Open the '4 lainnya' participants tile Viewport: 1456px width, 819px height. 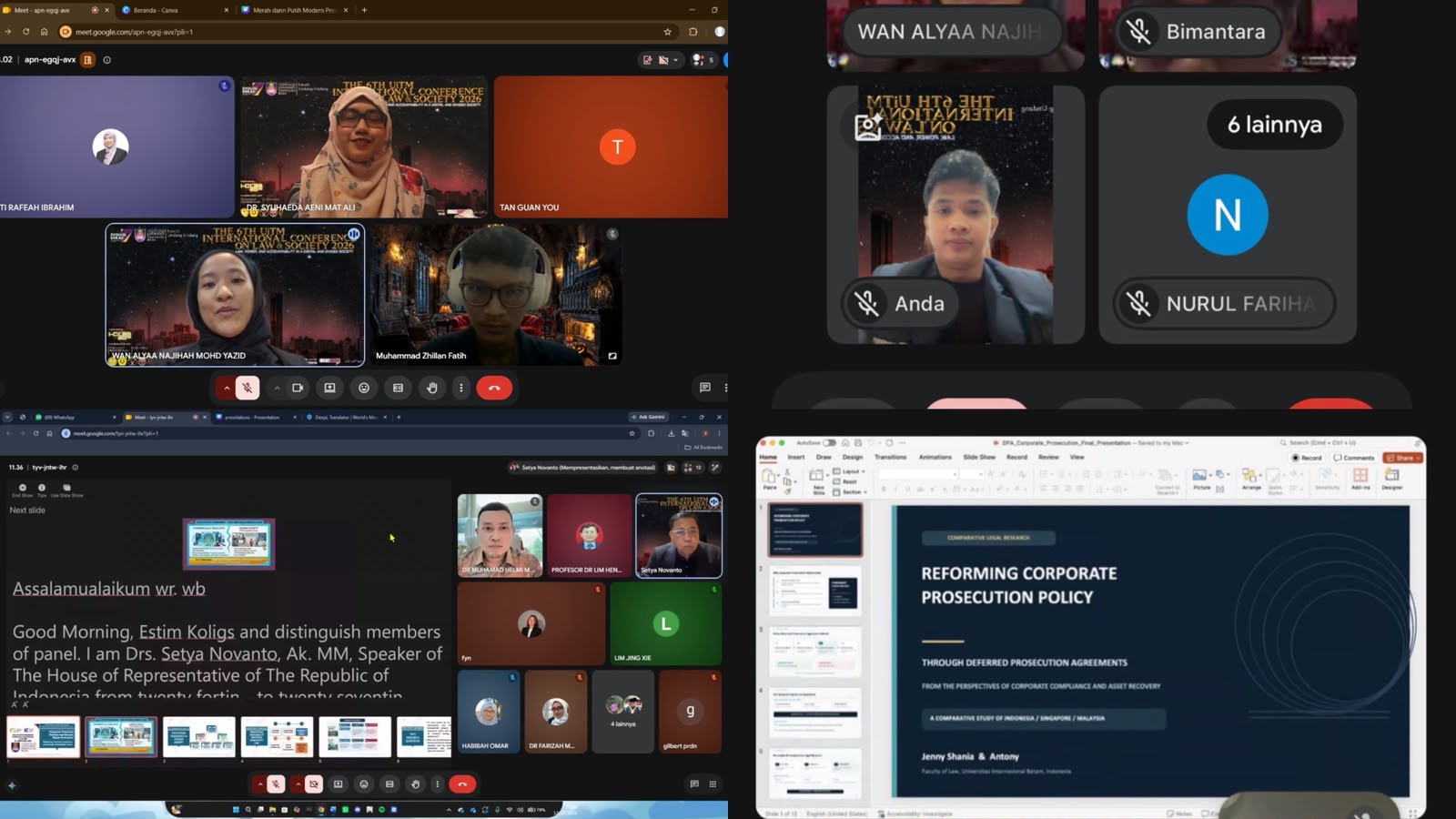click(623, 712)
